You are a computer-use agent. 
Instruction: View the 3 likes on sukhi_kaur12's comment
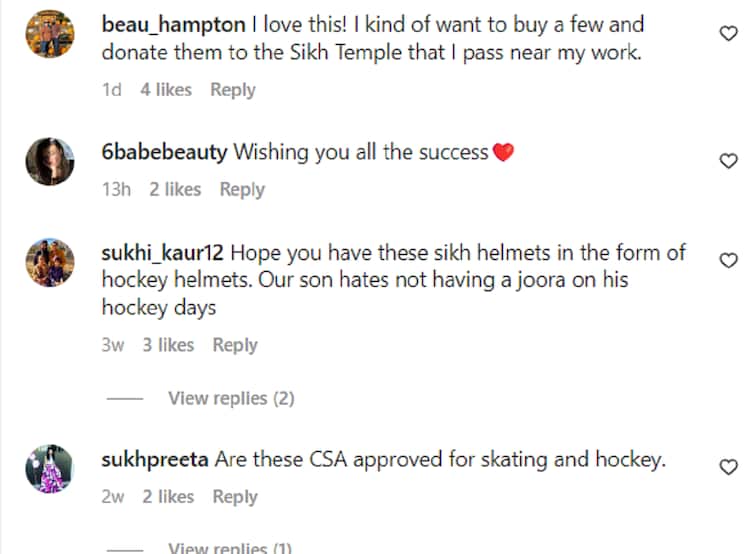168,345
